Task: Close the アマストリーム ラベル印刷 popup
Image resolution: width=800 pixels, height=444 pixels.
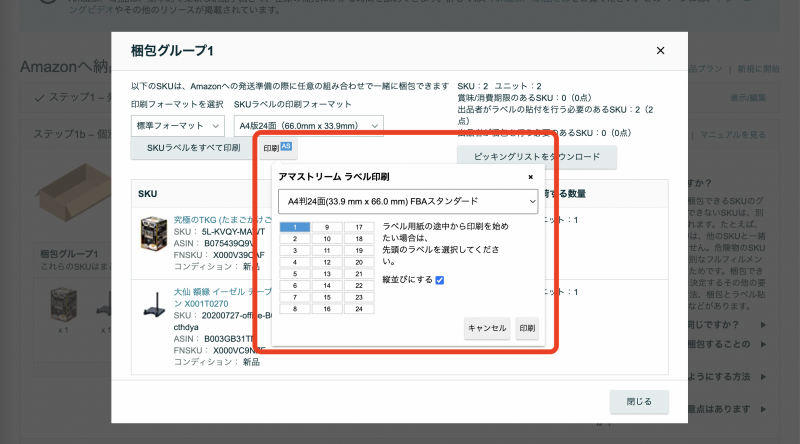Action: pyautogui.click(x=531, y=177)
